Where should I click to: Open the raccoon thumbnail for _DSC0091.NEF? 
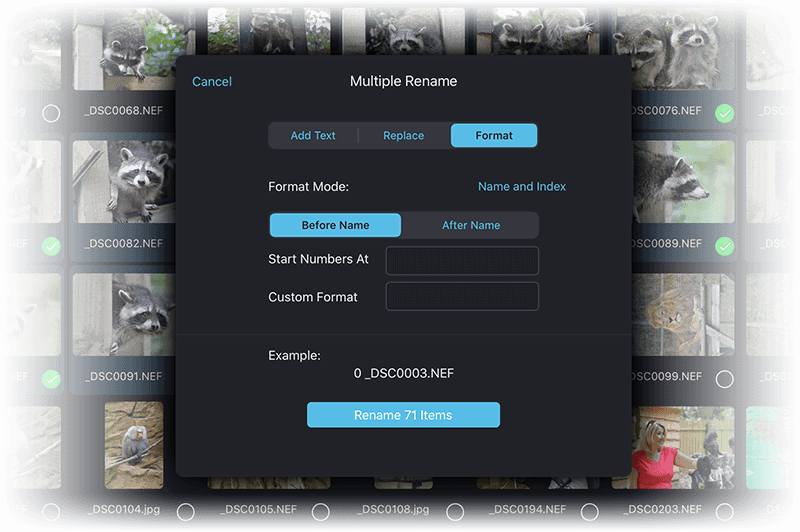124,314
